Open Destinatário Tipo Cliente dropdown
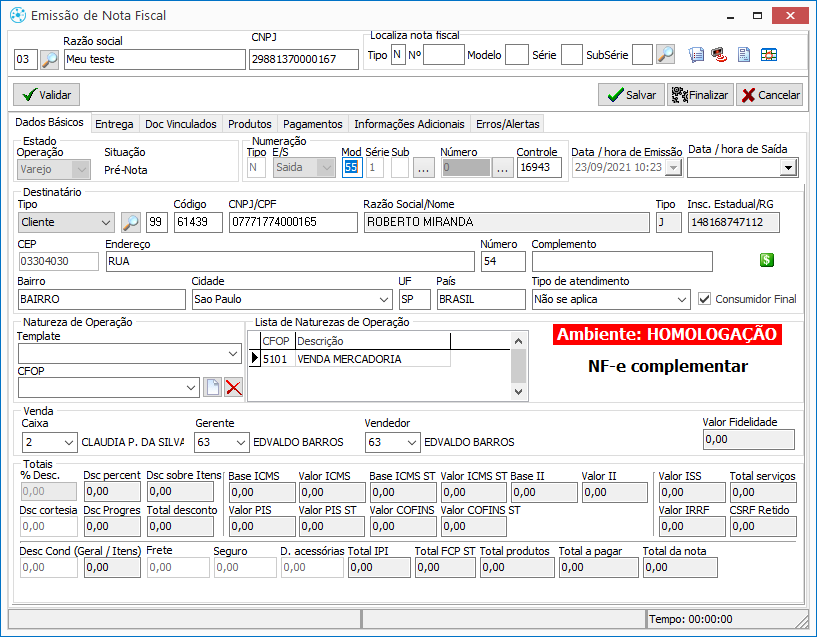 pyautogui.click(x=106, y=222)
